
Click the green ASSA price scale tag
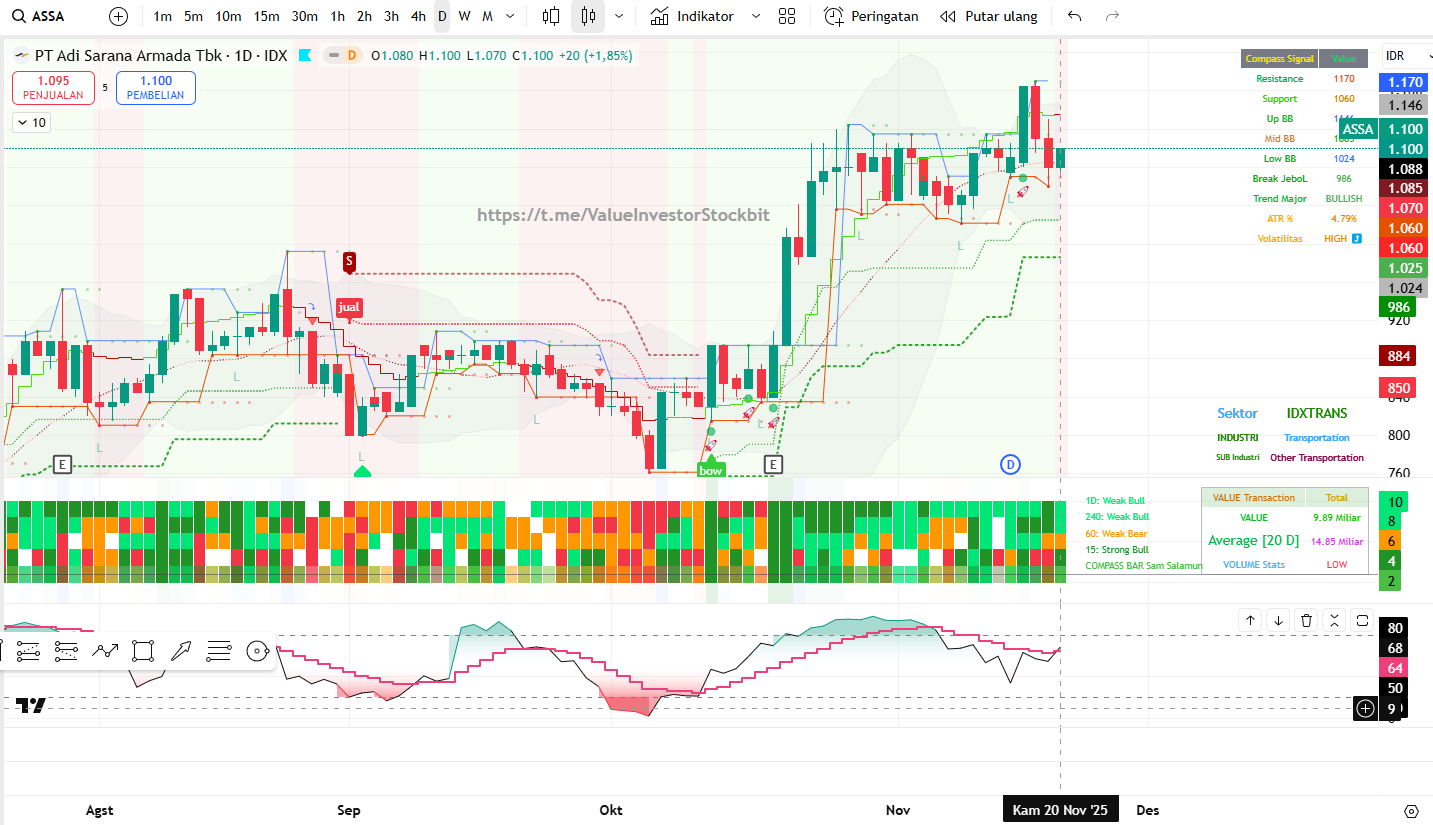coord(1358,129)
